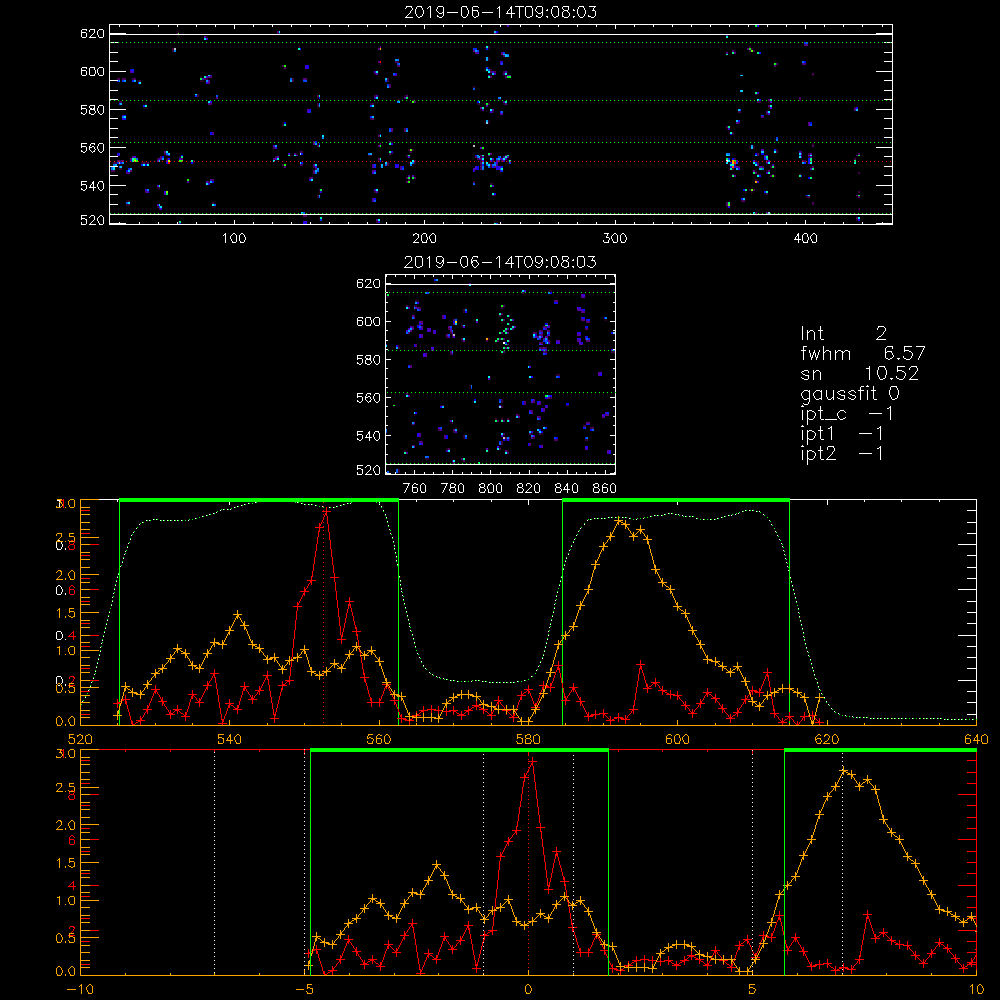Click x-axis label 540 on third plot
Image resolution: width=1000 pixels, height=1000 pixels.
point(230,740)
